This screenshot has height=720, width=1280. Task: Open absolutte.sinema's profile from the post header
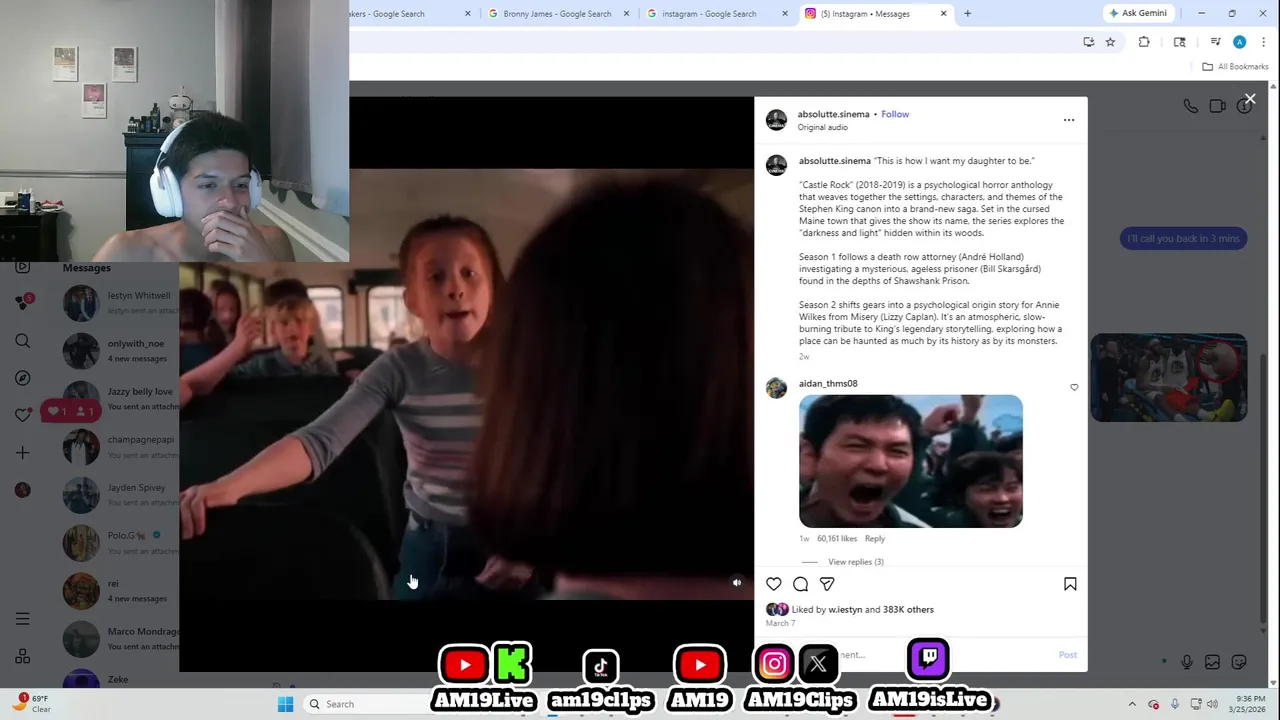(x=833, y=114)
